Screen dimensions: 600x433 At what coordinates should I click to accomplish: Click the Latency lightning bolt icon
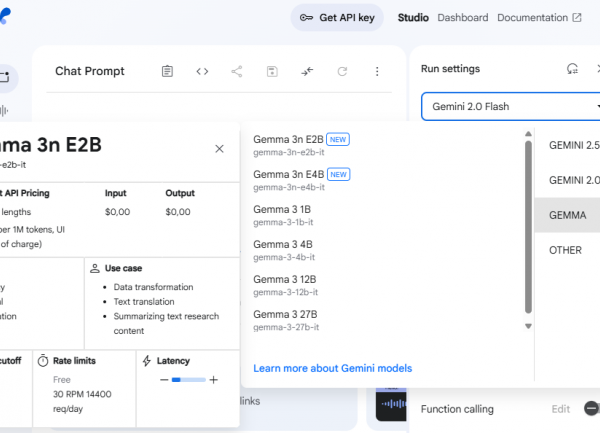coord(147,361)
